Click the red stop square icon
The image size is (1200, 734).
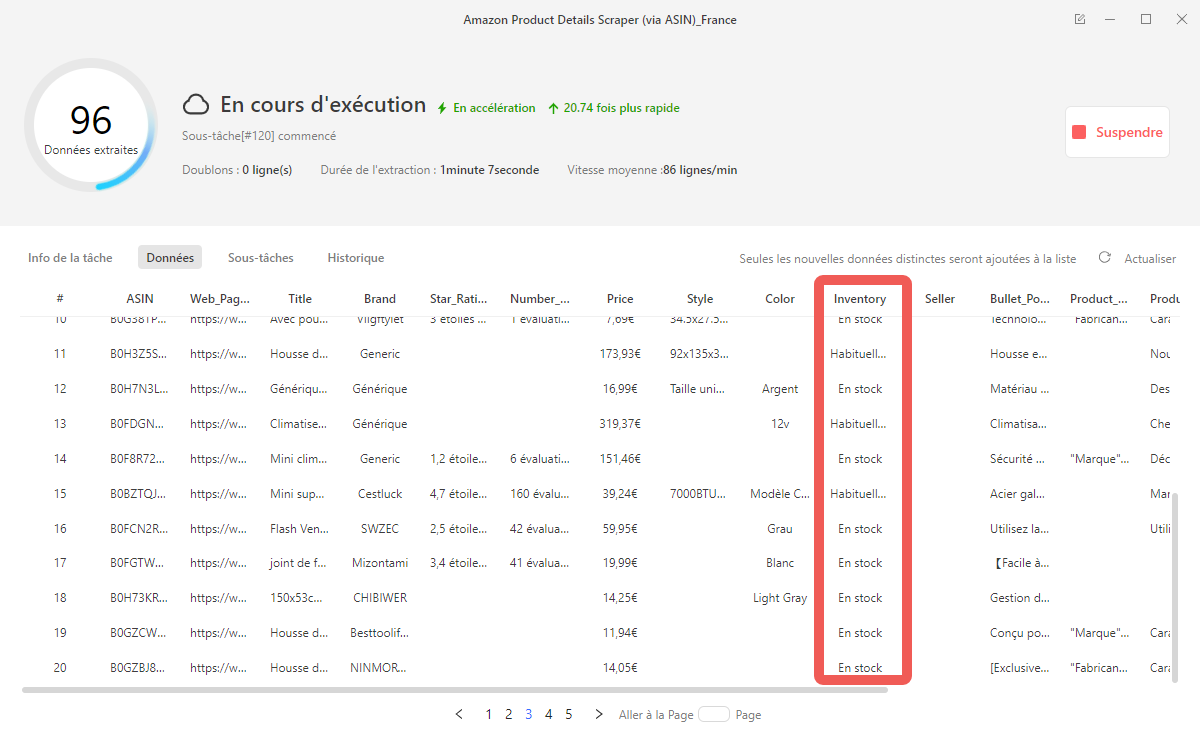tap(1079, 132)
